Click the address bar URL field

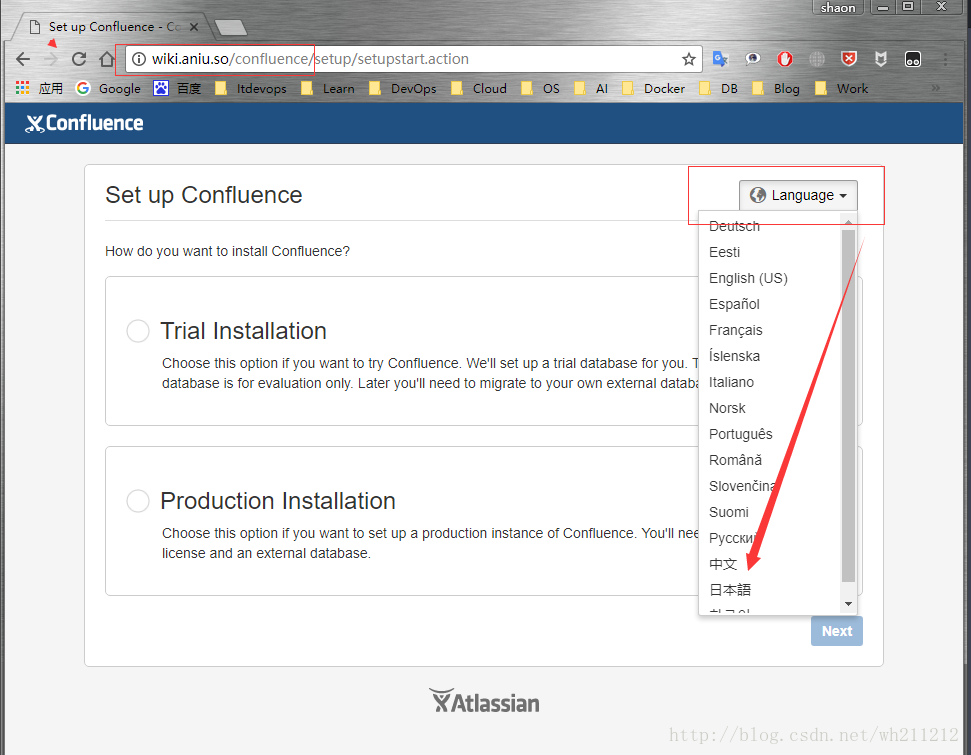pyautogui.click(x=400, y=59)
